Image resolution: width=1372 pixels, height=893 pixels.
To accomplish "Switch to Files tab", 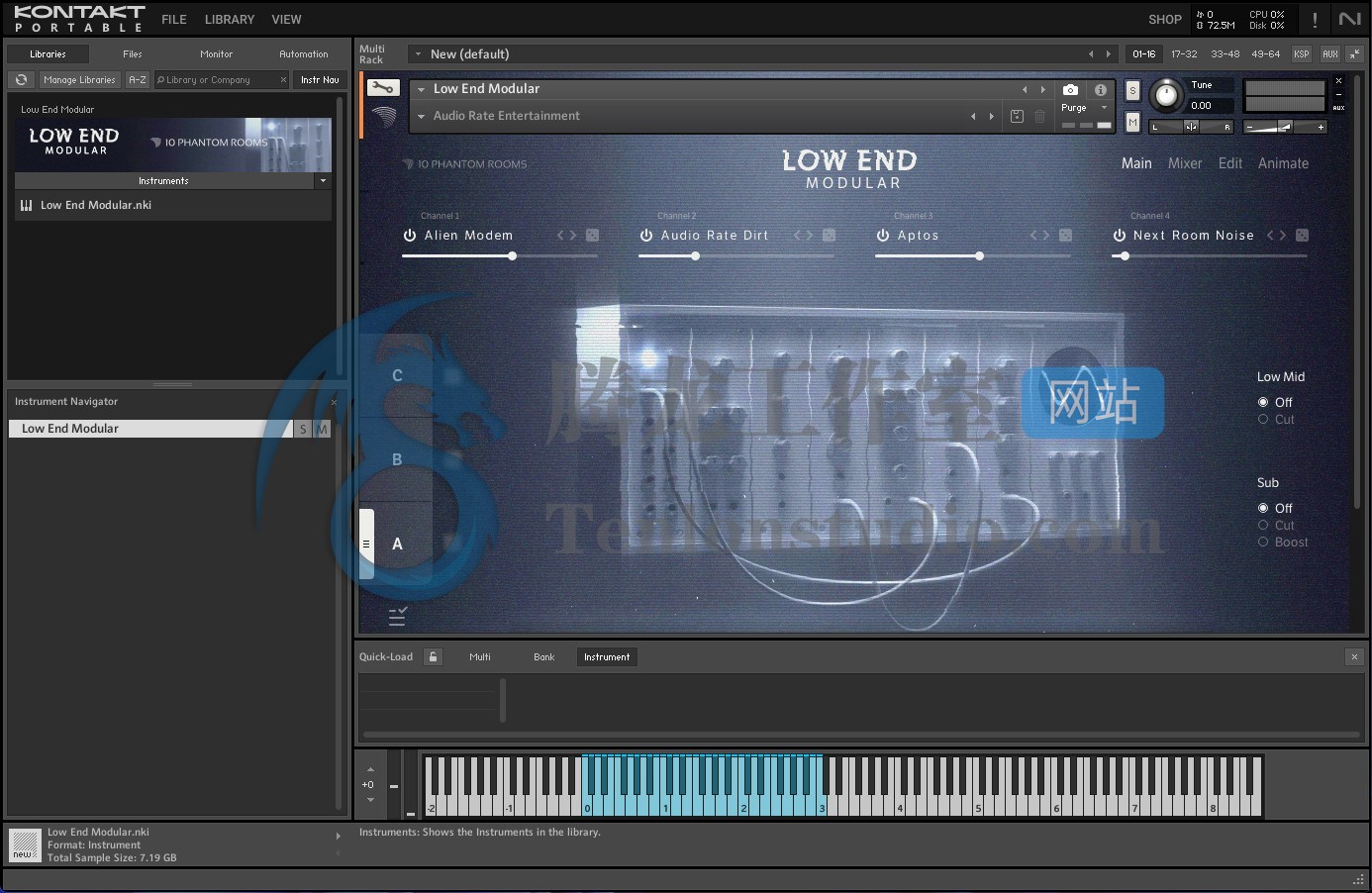I will (133, 53).
